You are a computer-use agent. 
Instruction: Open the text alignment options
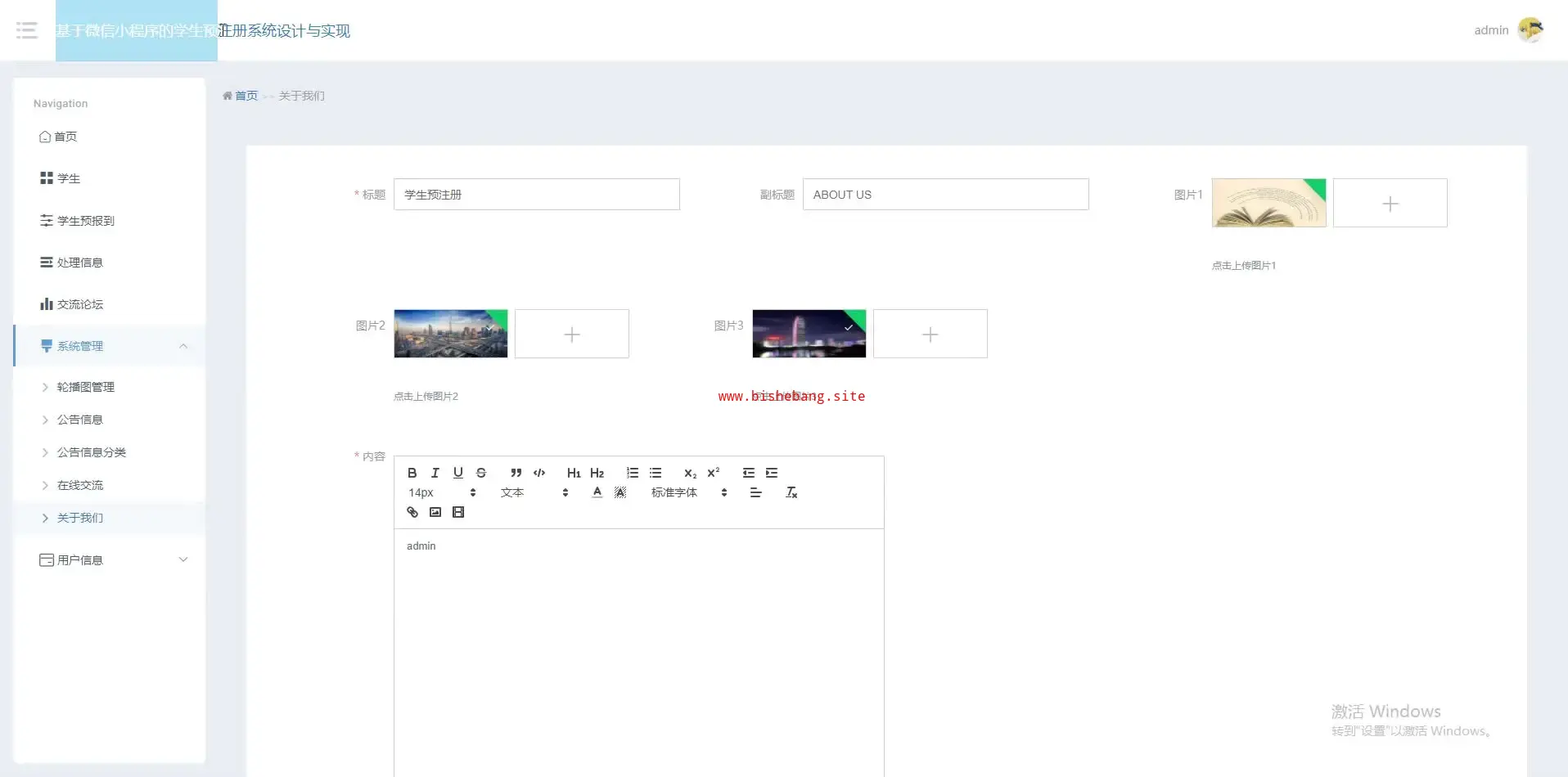pyautogui.click(x=755, y=492)
